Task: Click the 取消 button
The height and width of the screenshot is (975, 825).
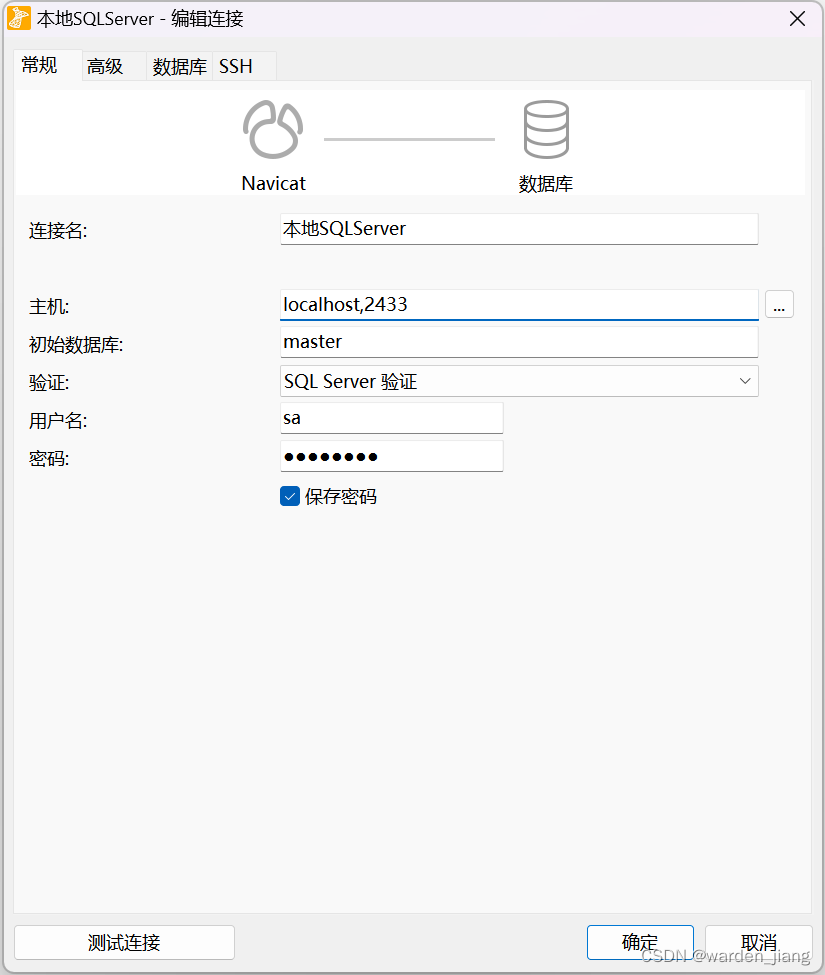Action: click(x=758, y=942)
